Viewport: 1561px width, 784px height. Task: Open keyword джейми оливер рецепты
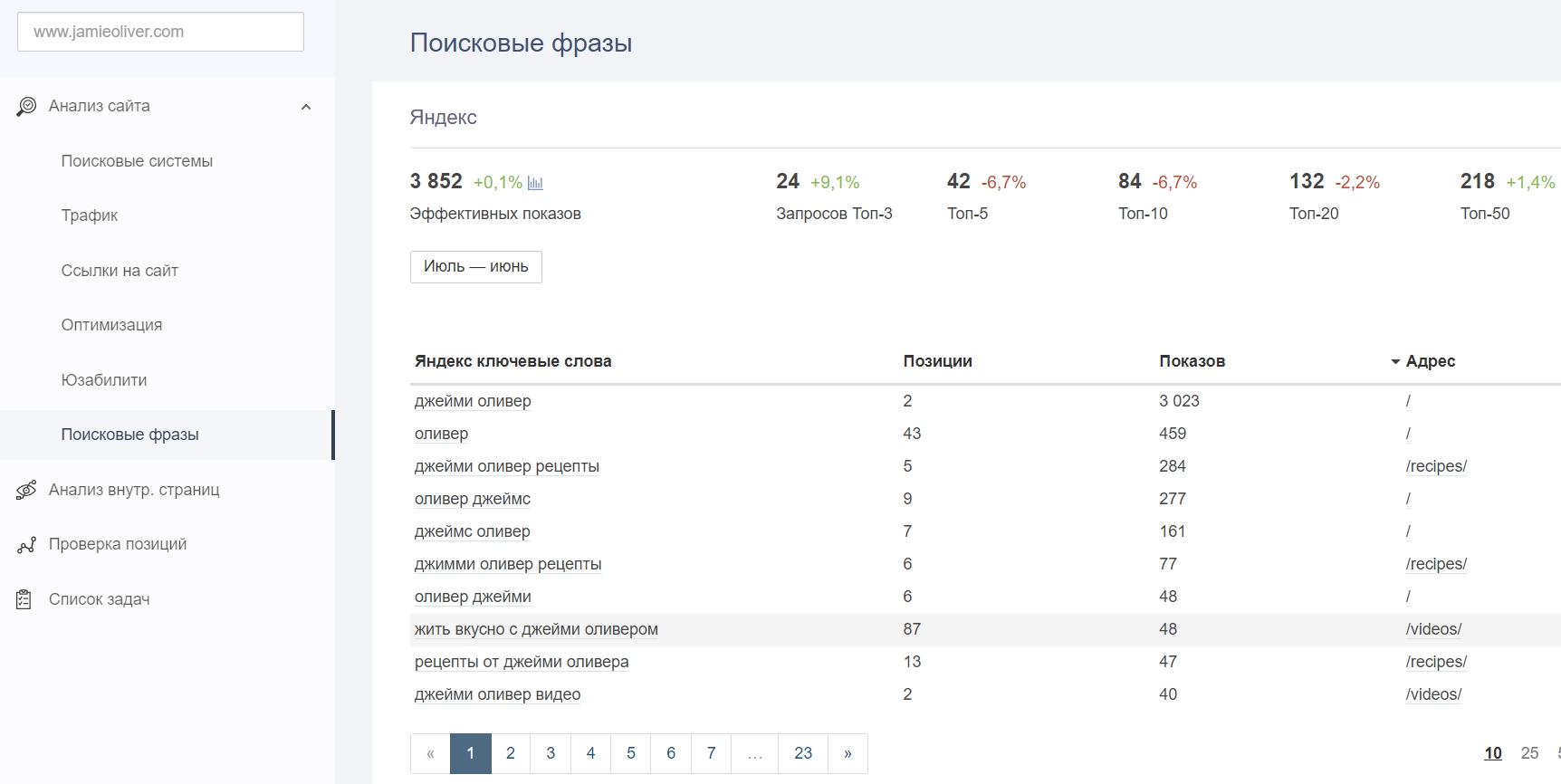click(507, 466)
